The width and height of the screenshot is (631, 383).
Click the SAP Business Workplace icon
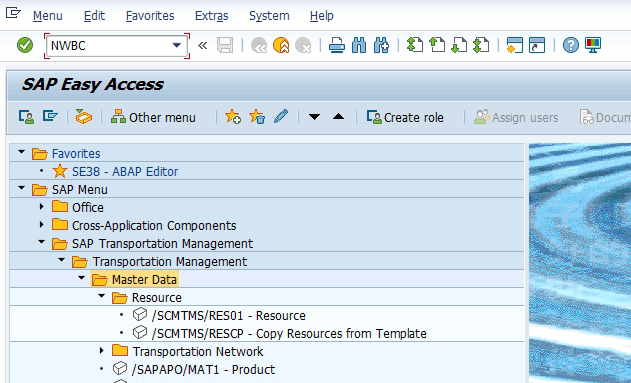84,117
